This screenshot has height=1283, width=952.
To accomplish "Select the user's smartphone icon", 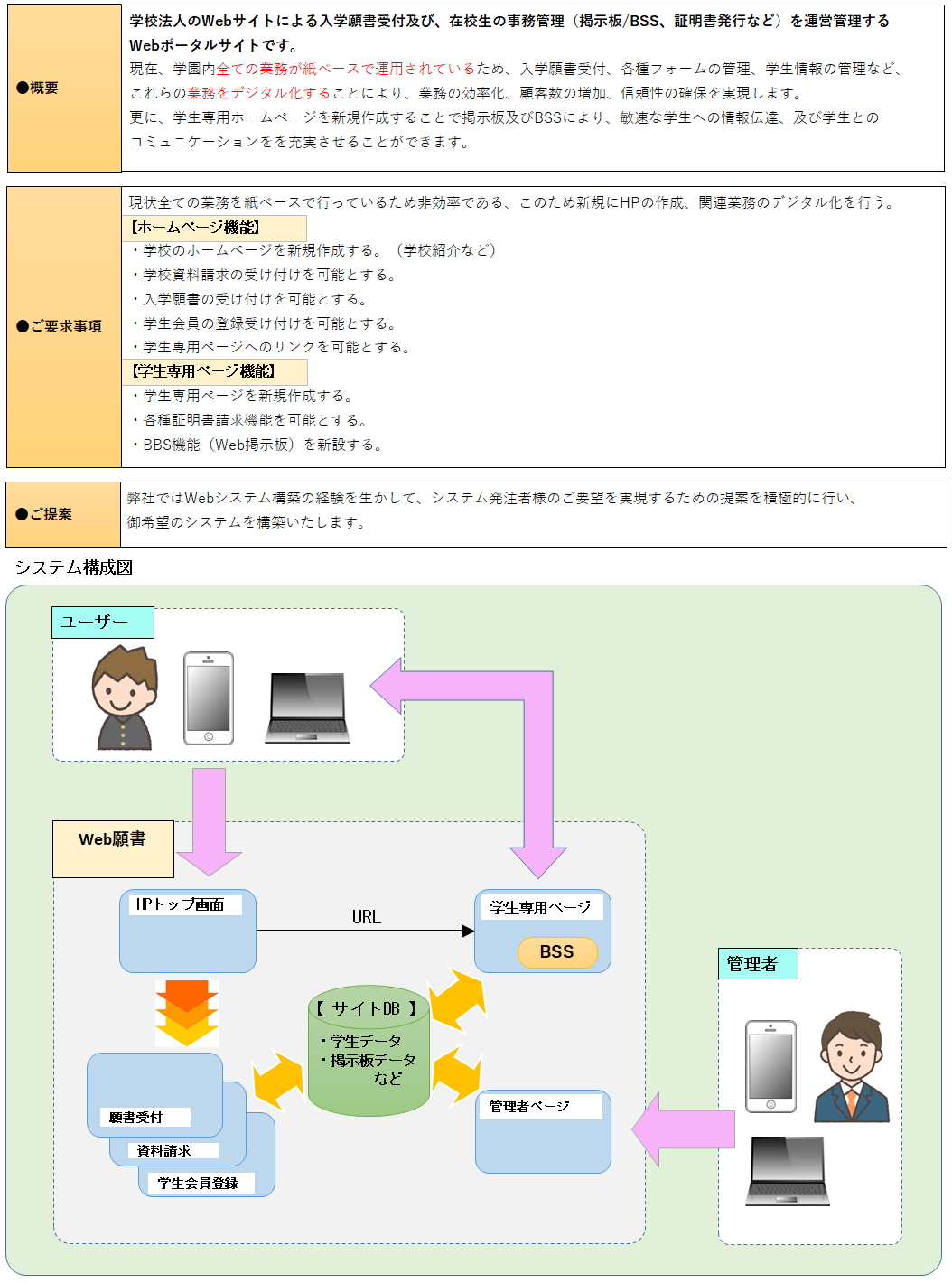I will coord(209,698).
